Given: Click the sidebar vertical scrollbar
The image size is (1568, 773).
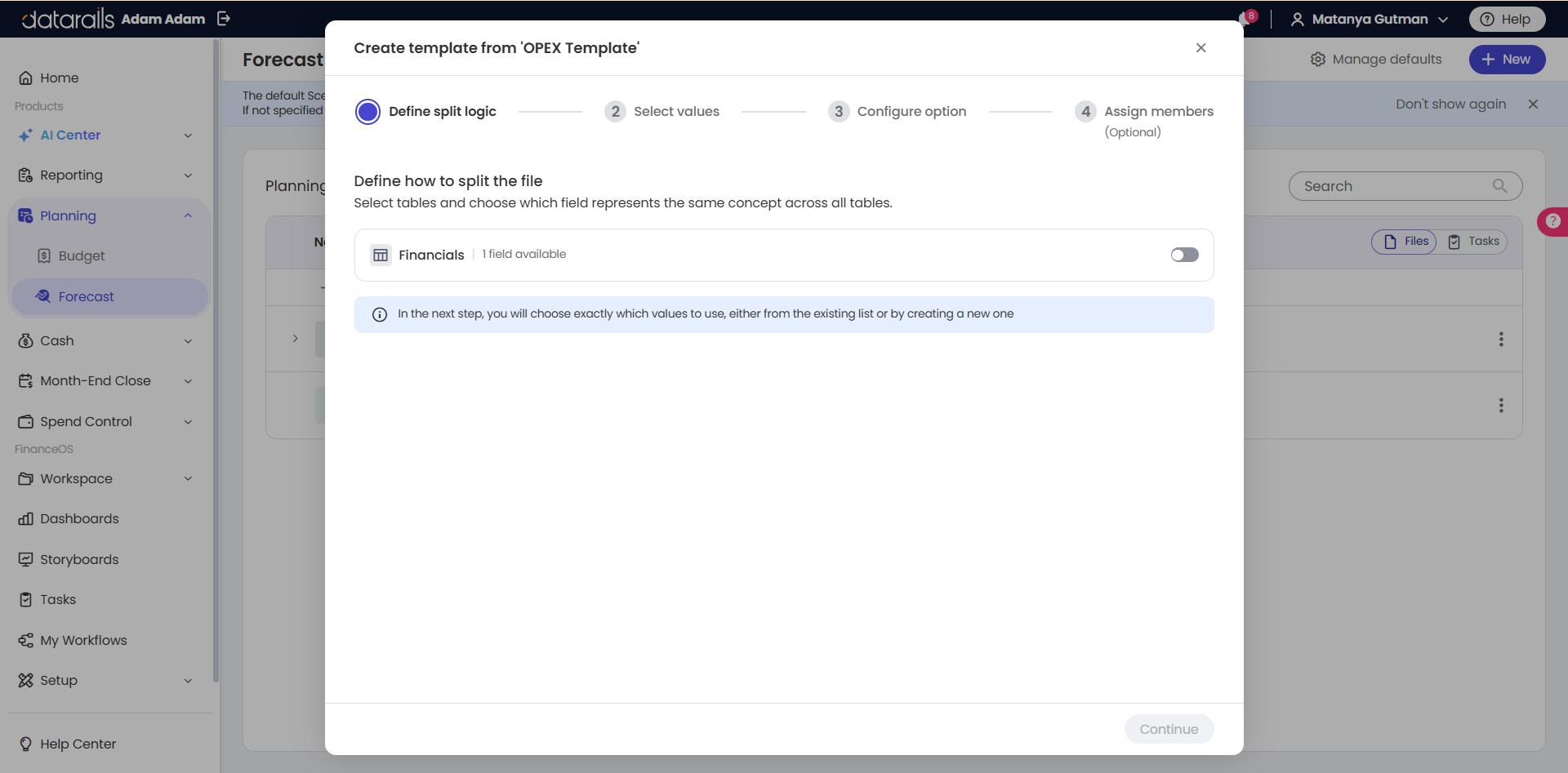Looking at the screenshot, I should (216, 359).
